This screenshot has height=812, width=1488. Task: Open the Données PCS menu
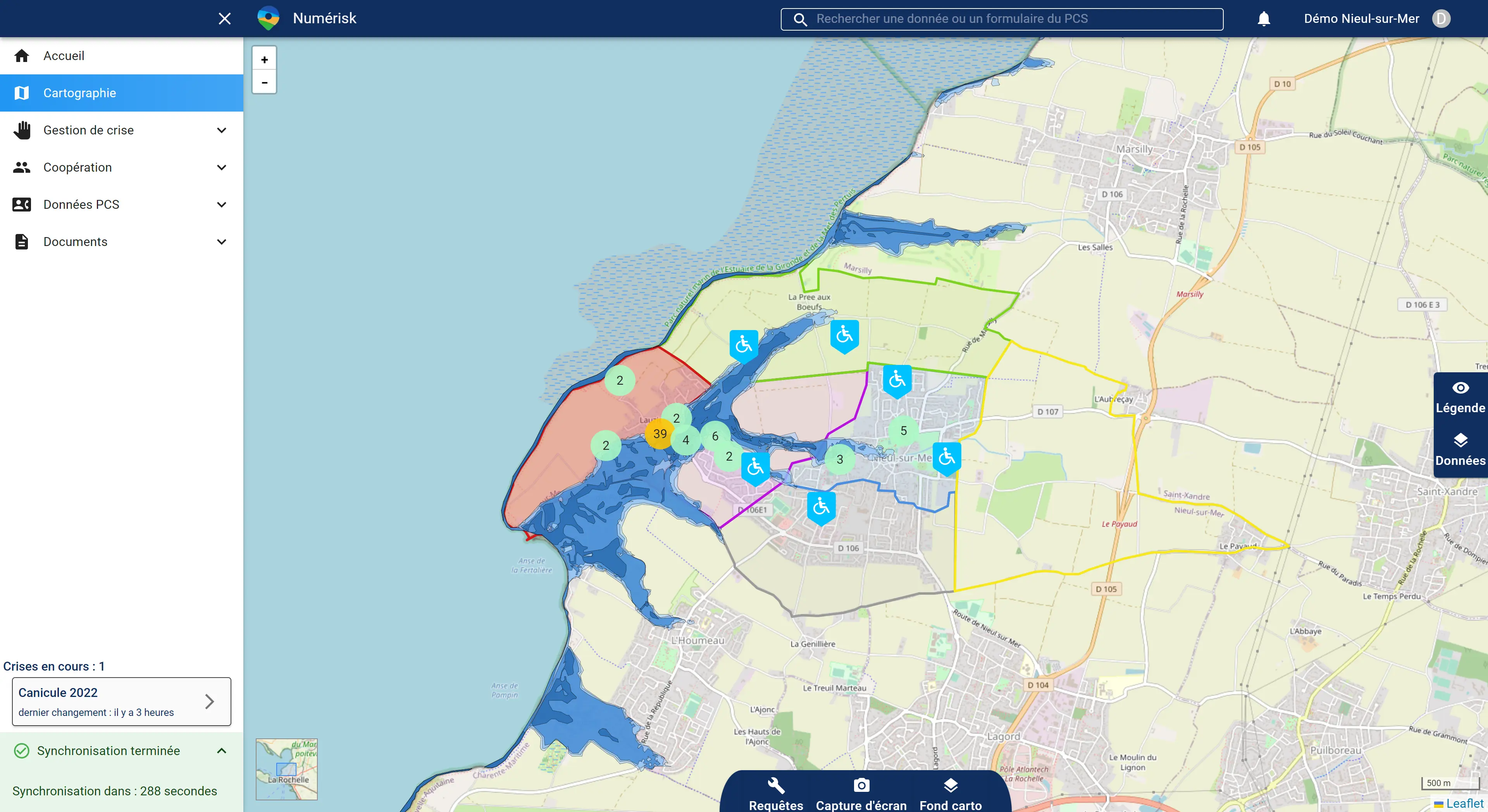121,205
